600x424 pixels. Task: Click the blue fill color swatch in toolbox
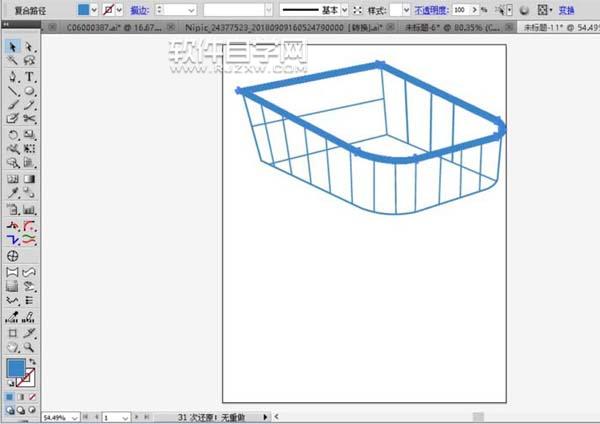point(15,368)
